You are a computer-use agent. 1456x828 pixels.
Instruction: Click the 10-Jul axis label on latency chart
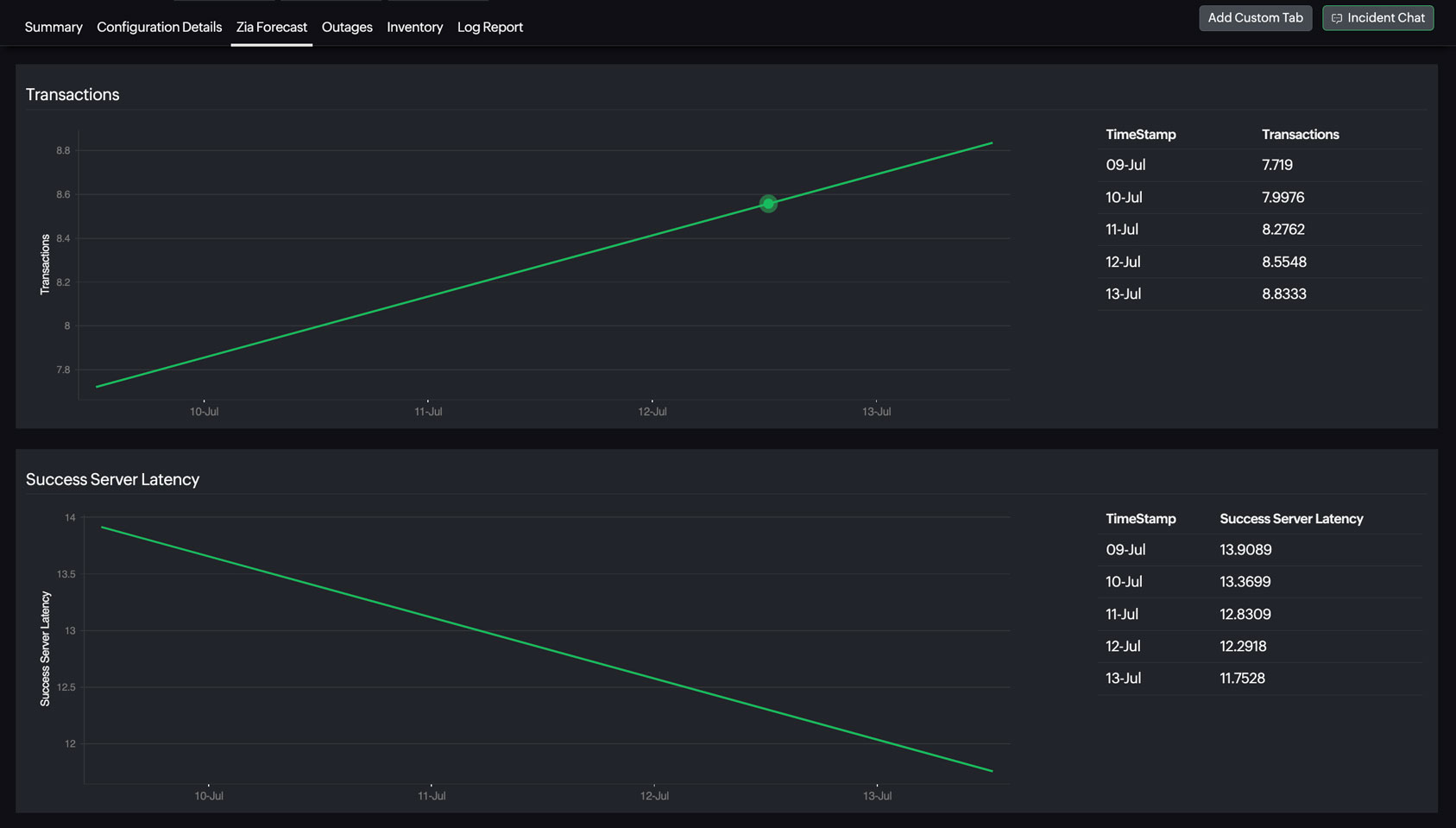207,795
